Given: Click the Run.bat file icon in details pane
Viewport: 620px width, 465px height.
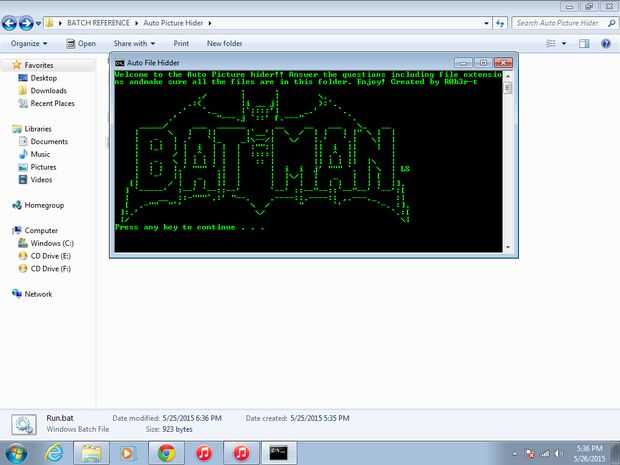Looking at the screenshot, I should (24, 425).
